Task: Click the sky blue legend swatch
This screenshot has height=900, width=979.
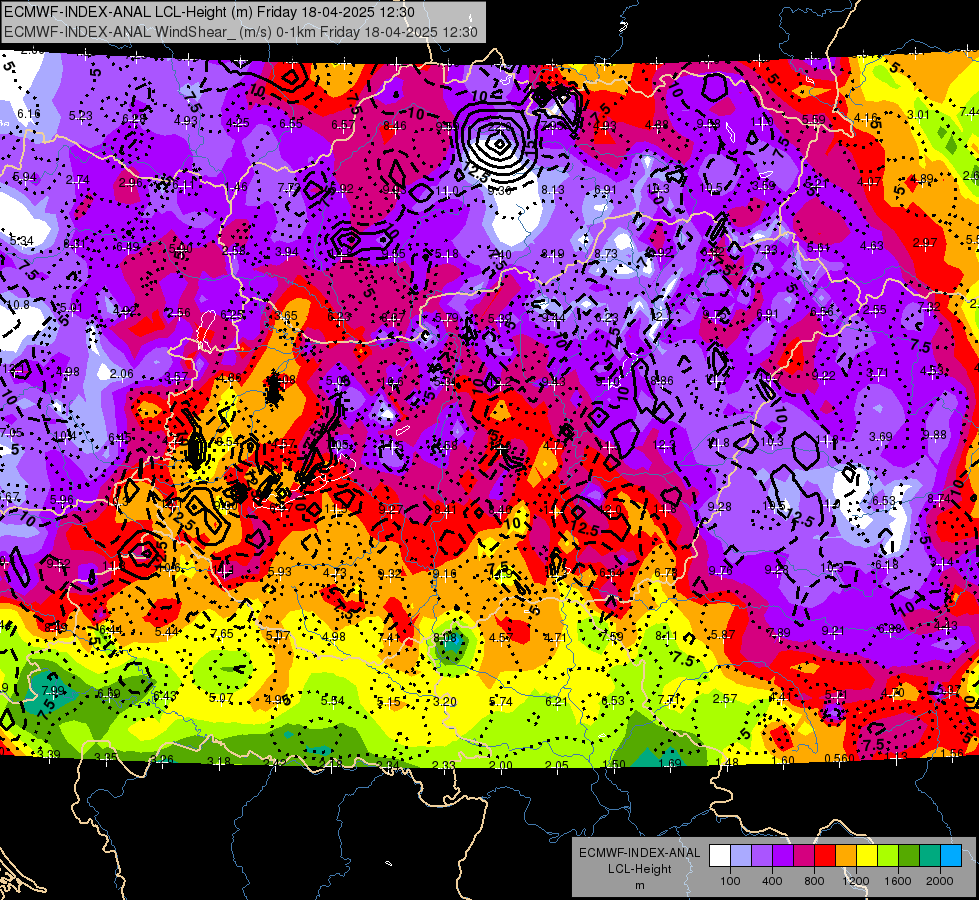Action: [x=951, y=856]
